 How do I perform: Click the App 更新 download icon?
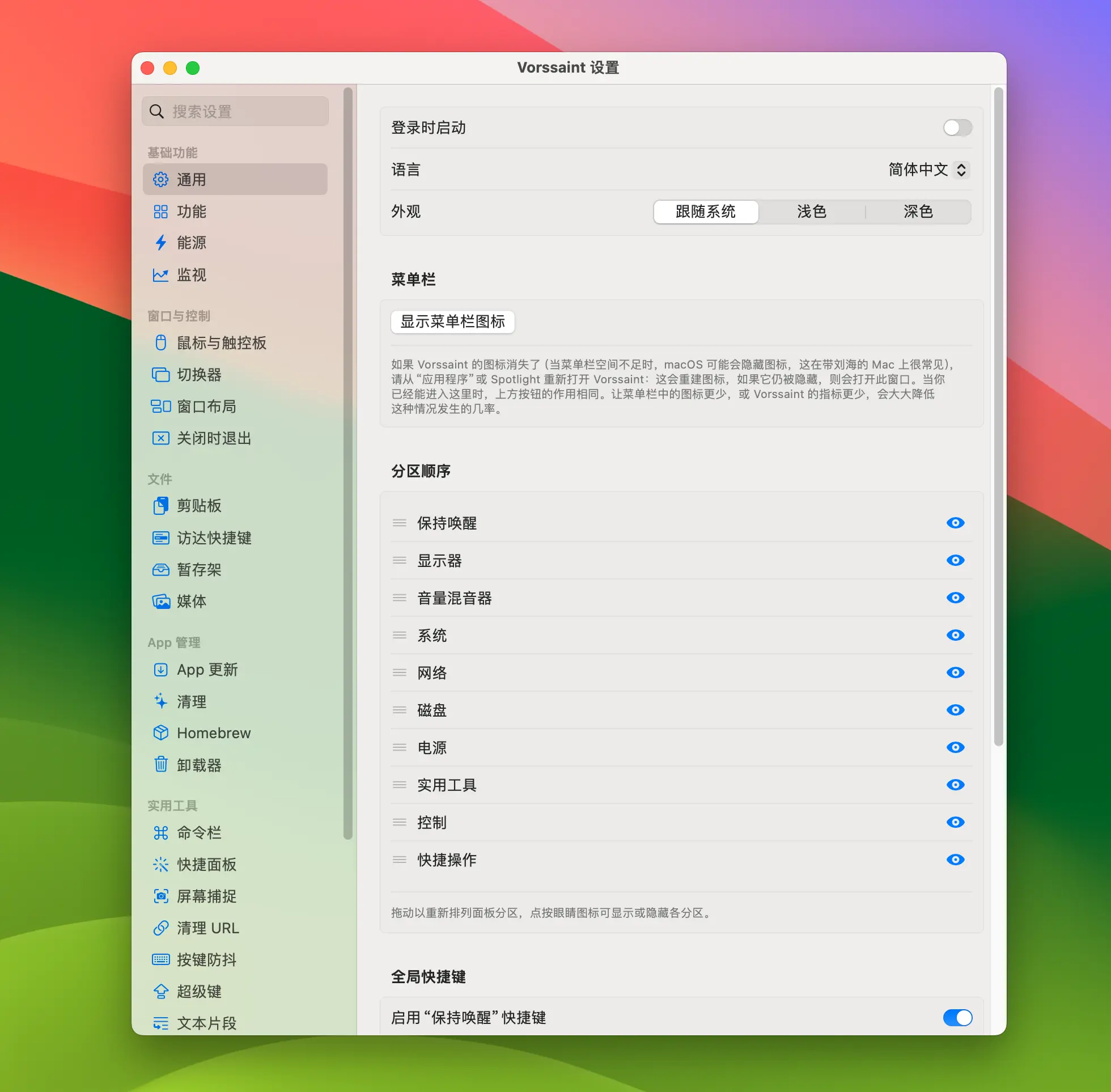coord(160,670)
